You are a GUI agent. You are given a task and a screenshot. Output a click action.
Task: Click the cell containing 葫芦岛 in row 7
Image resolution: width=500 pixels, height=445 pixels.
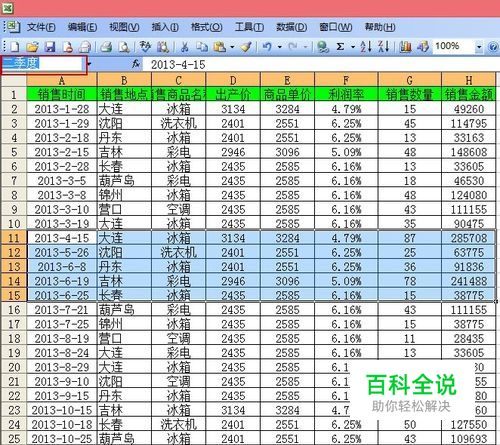tap(124, 180)
